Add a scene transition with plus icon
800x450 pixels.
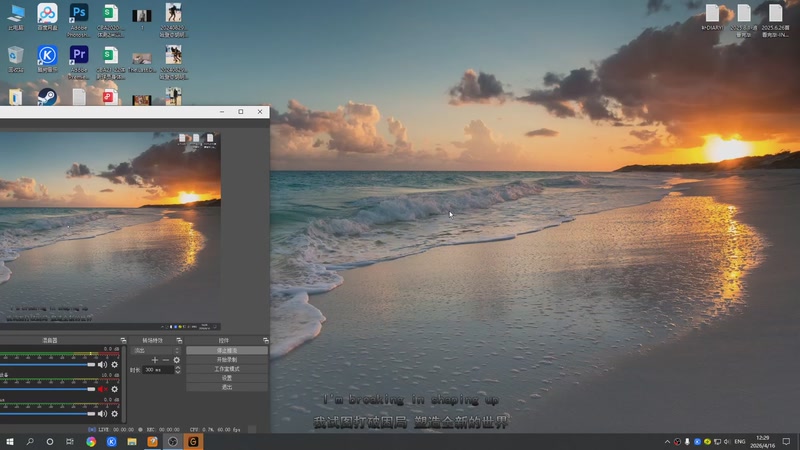pos(155,360)
